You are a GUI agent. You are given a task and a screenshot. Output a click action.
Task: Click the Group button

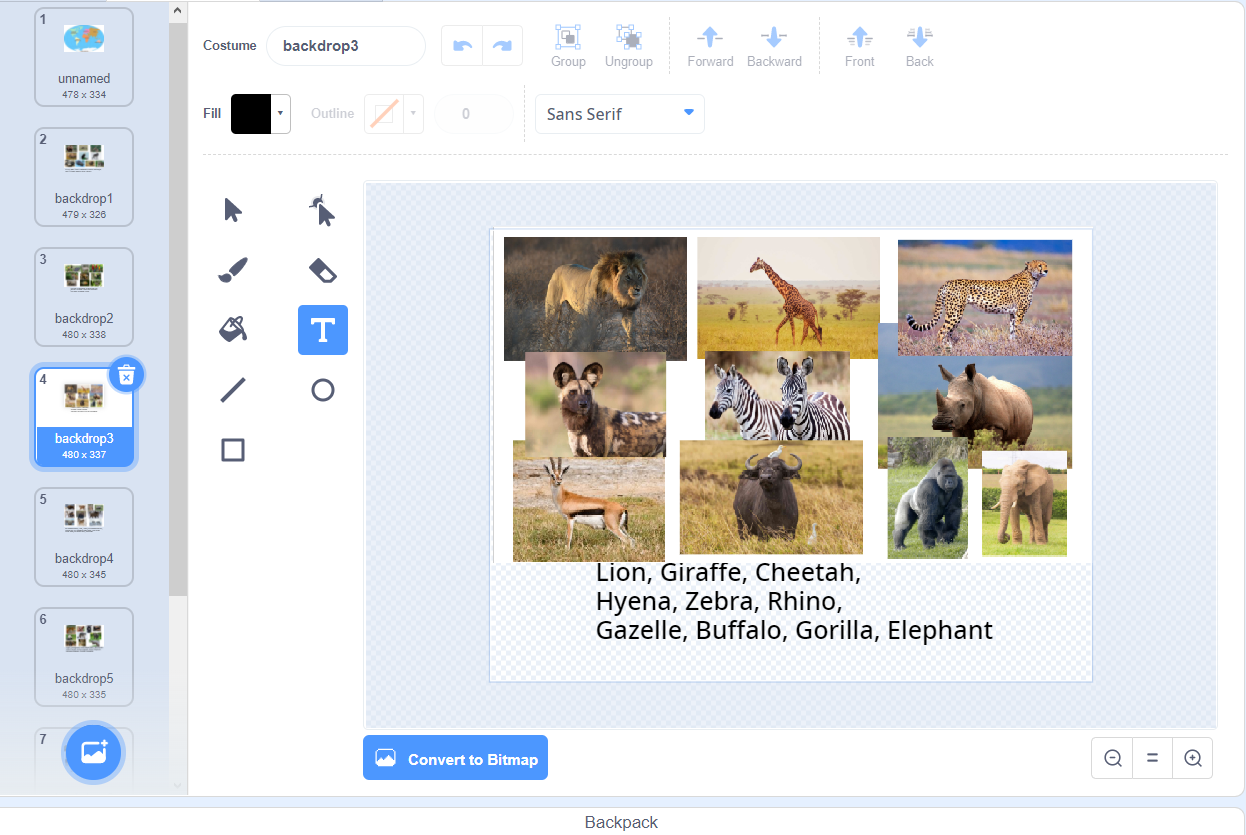tap(568, 46)
